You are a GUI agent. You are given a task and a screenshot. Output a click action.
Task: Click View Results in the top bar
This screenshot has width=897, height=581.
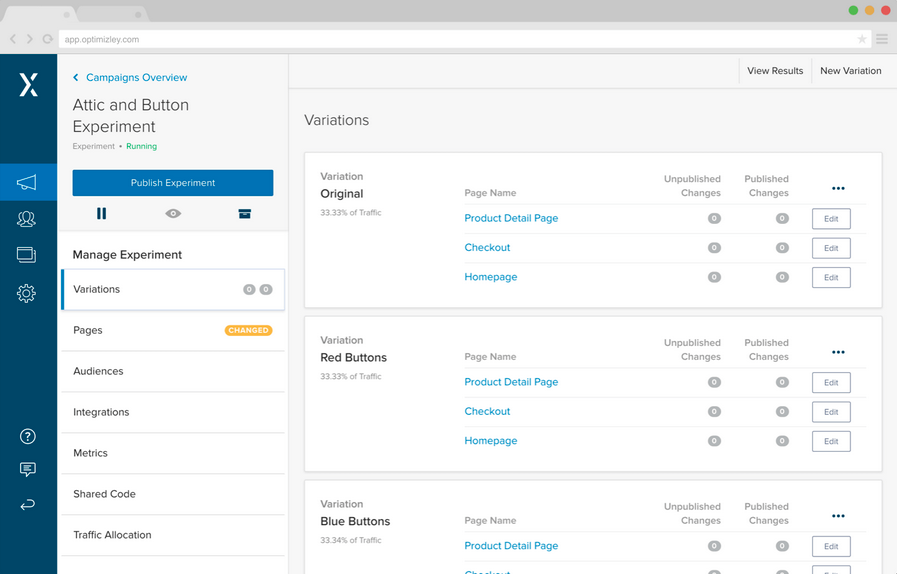click(775, 71)
